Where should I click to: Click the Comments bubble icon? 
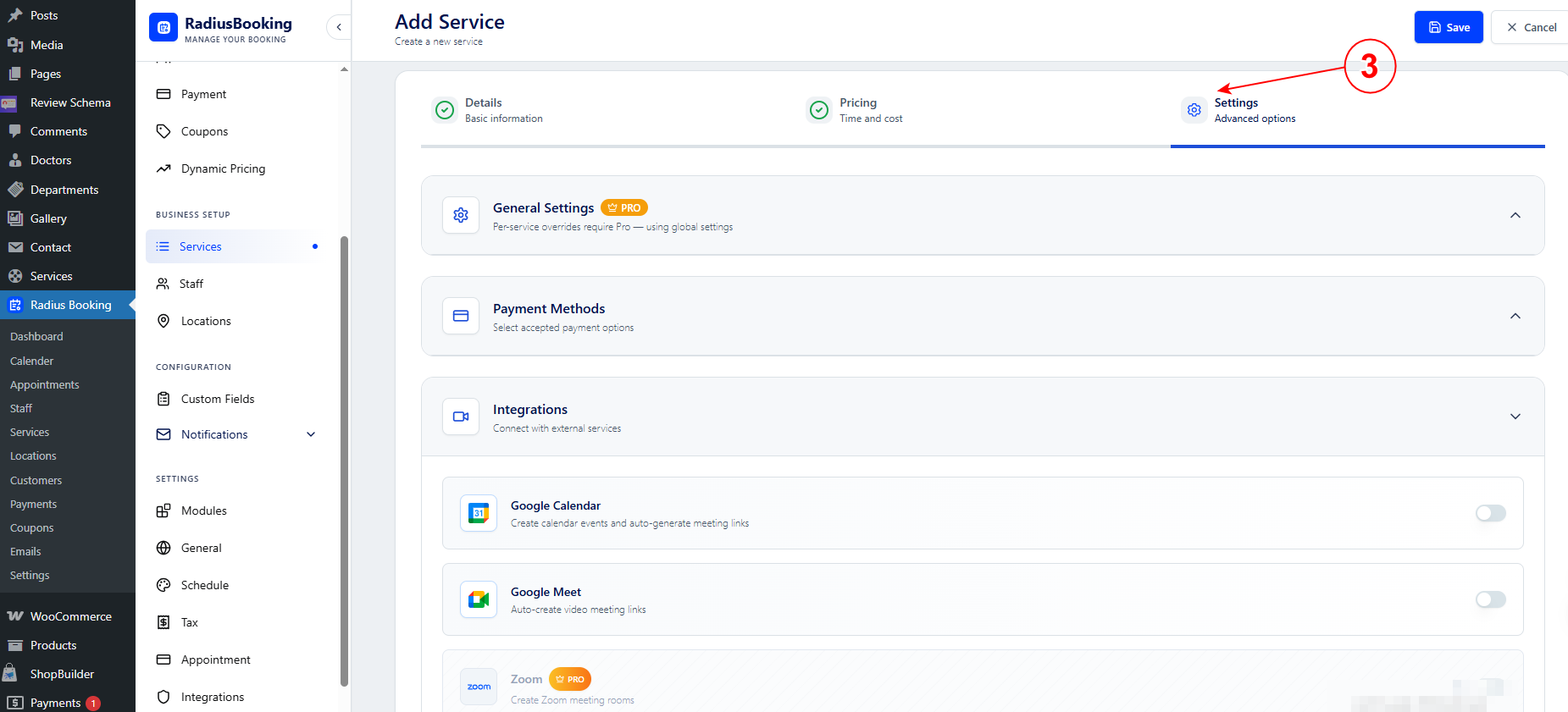point(15,131)
